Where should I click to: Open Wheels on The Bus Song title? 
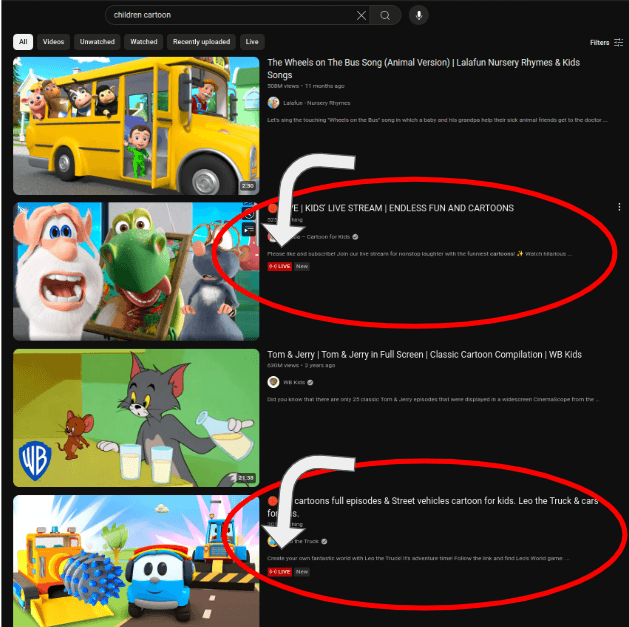tap(424, 69)
